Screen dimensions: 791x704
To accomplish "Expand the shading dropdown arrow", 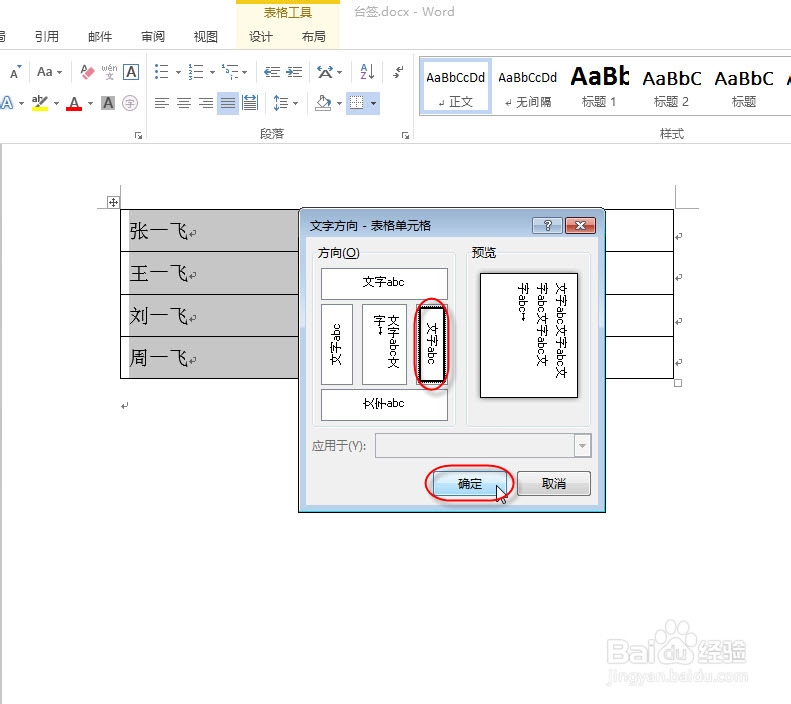I will click(x=340, y=103).
